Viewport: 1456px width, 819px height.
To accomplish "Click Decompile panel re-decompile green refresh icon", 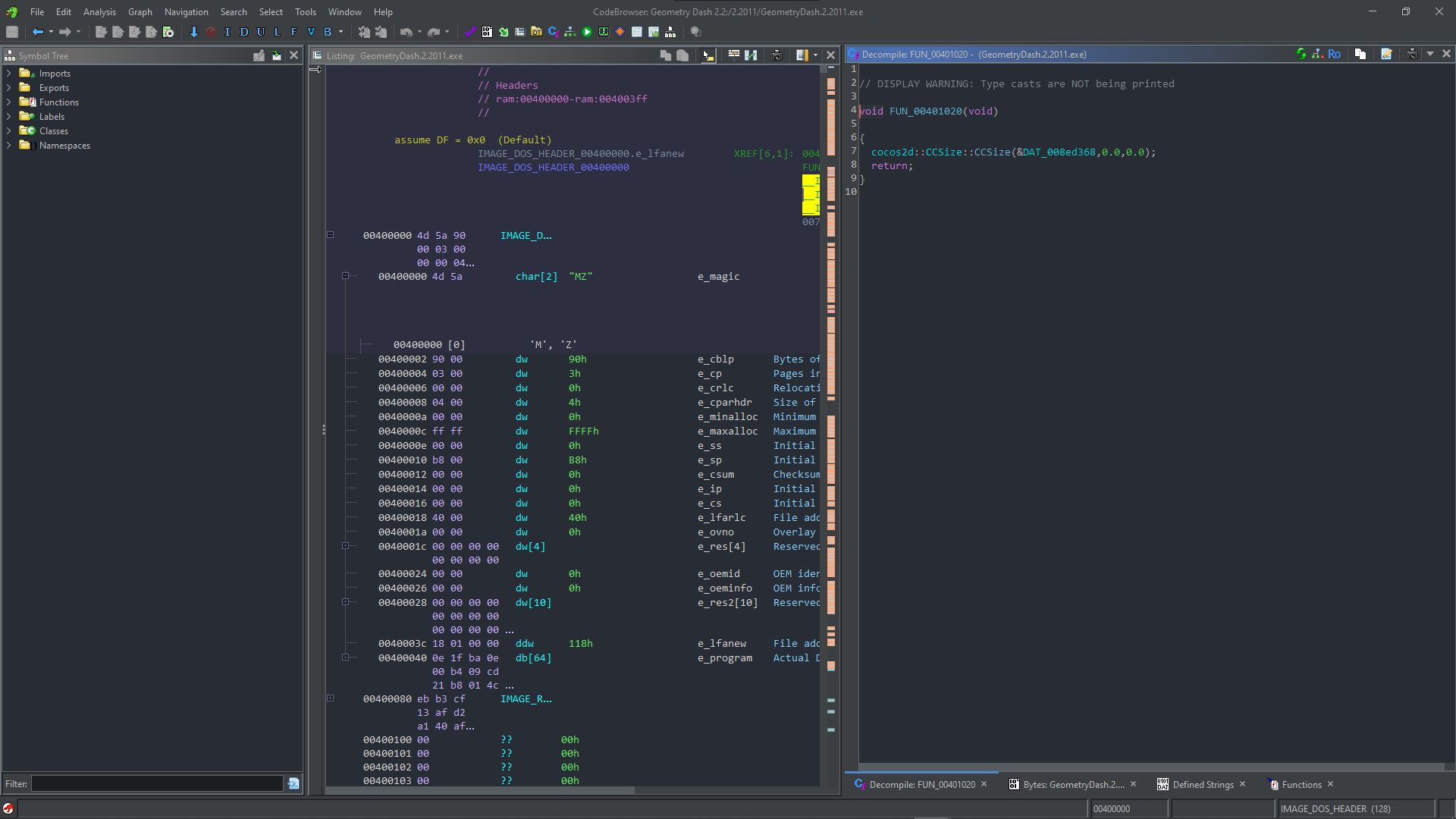I will 1301,54.
